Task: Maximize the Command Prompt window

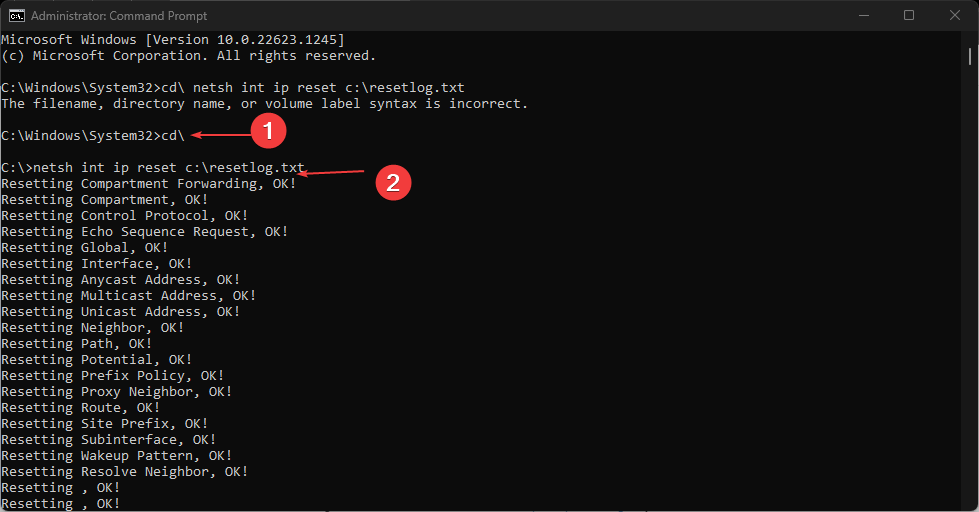Action: click(x=909, y=15)
